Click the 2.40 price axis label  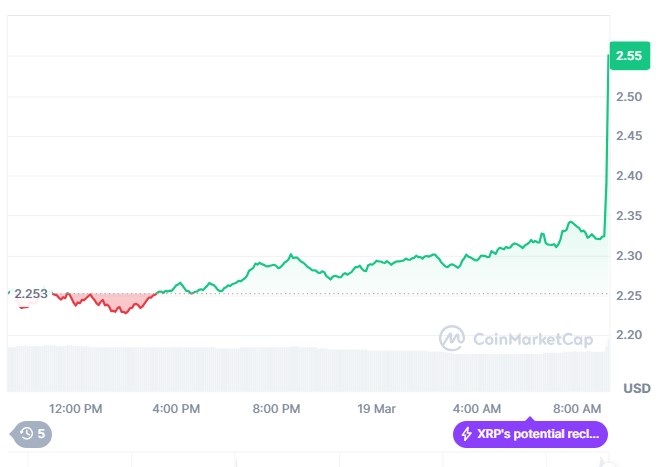(x=629, y=176)
